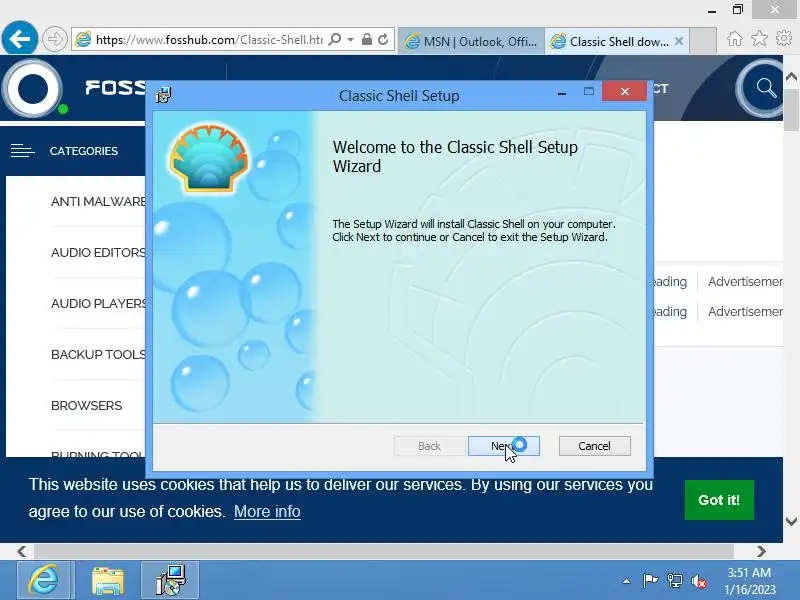Viewport: 800px width, 600px height.
Task: Open browser Tools gear icon
Action: (784, 38)
